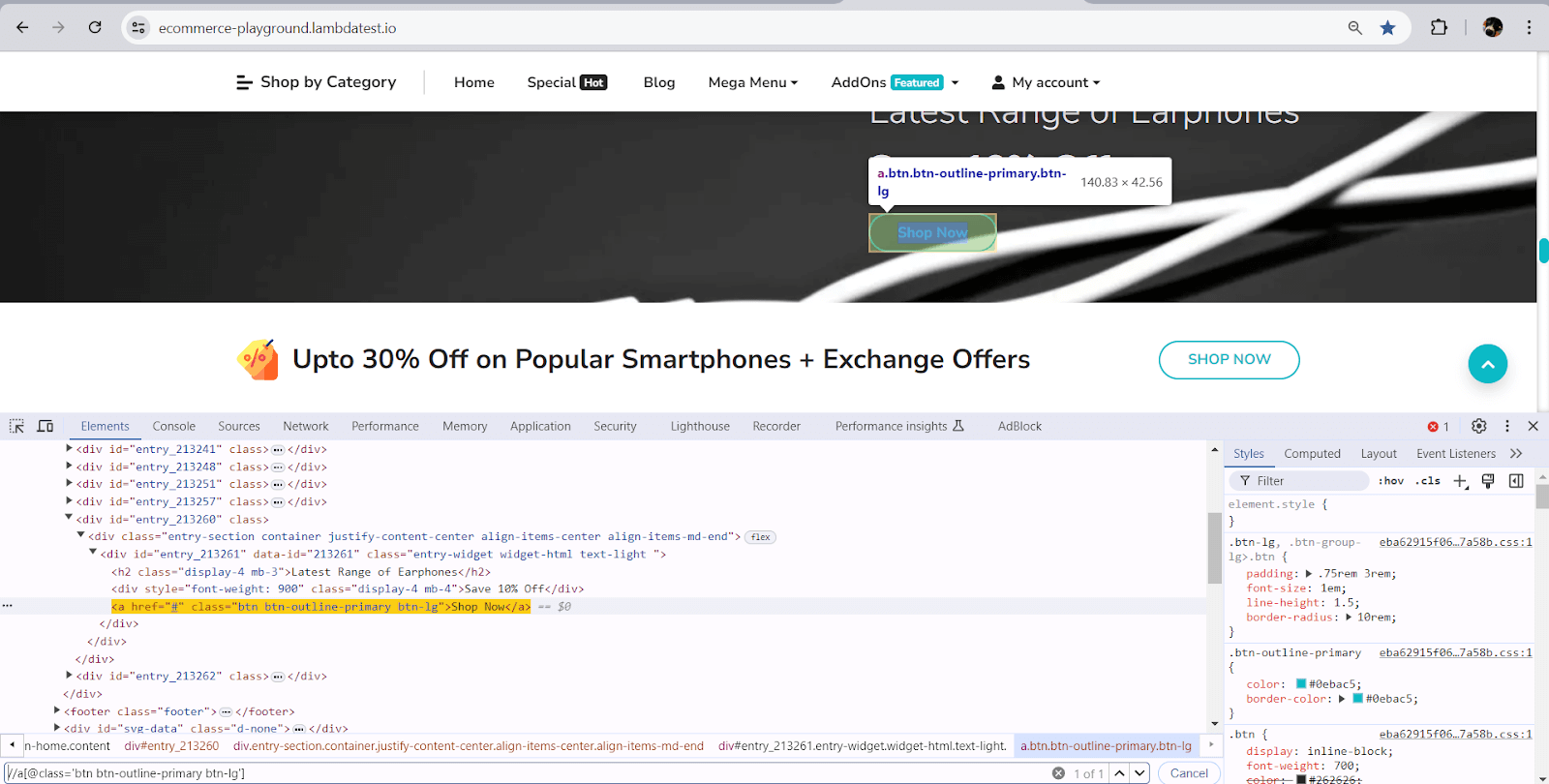Switch to Event Listeners tab
1549x784 pixels.
pyautogui.click(x=1456, y=453)
